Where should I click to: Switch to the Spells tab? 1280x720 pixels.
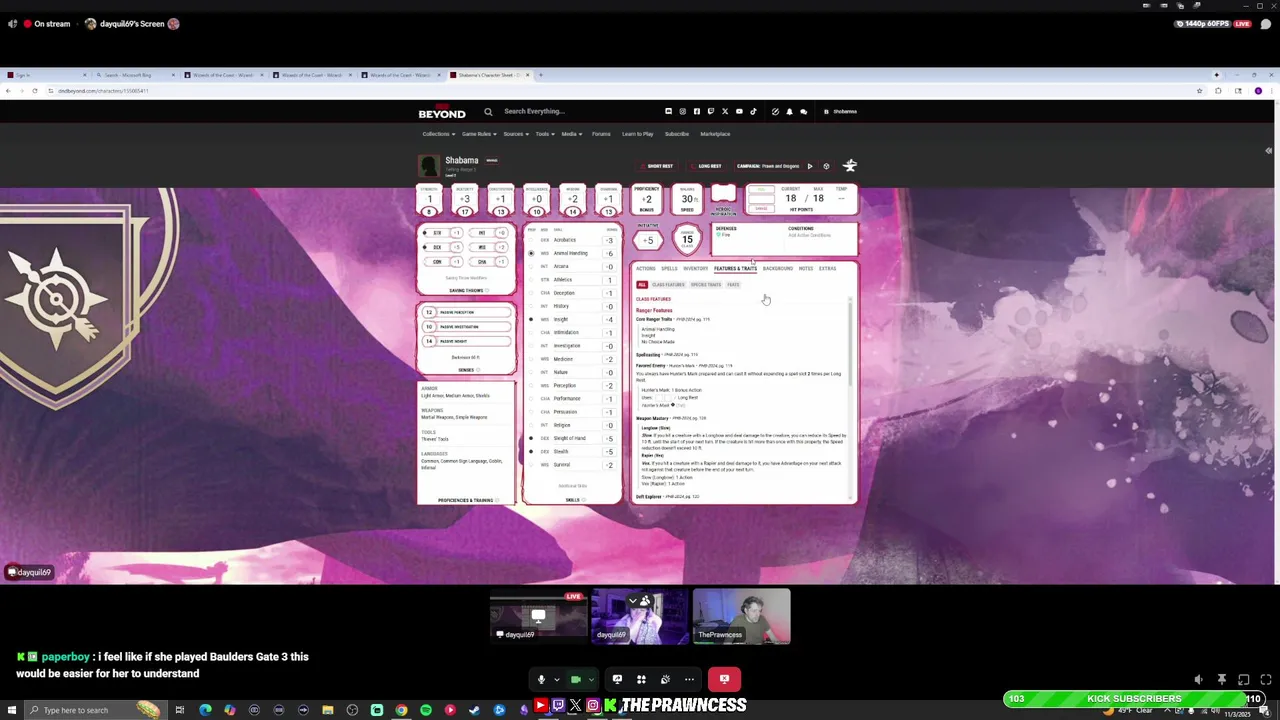pos(669,269)
